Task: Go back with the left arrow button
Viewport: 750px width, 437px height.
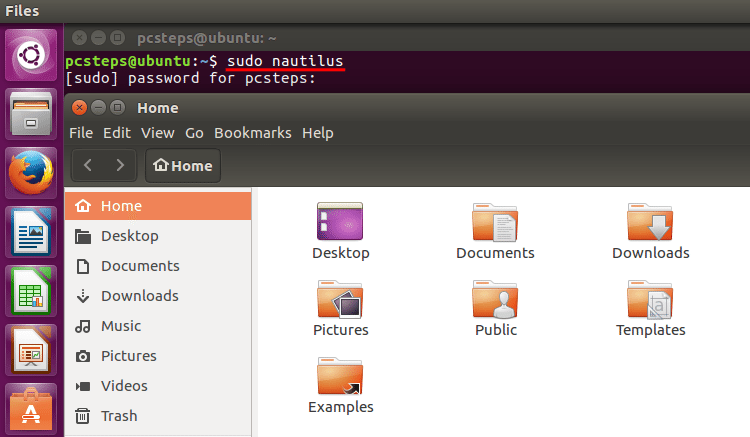Action: pyautogui.click(x=88, y=165)
